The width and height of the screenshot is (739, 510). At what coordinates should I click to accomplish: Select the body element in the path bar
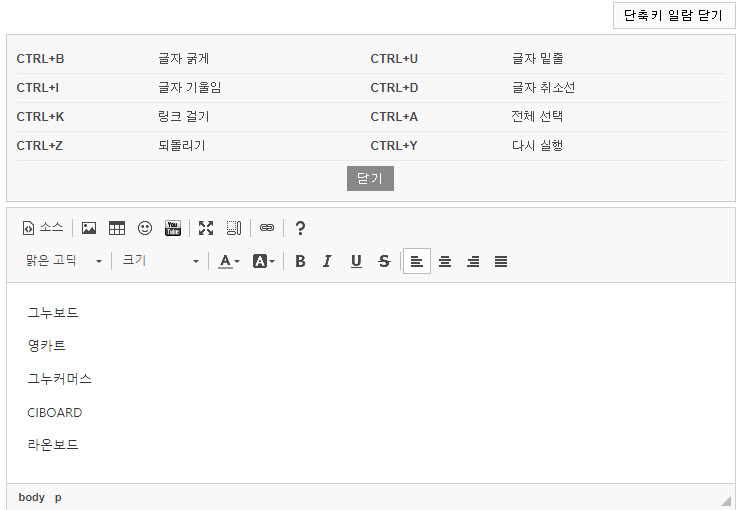pyautogui.click(x=31, y=497)
